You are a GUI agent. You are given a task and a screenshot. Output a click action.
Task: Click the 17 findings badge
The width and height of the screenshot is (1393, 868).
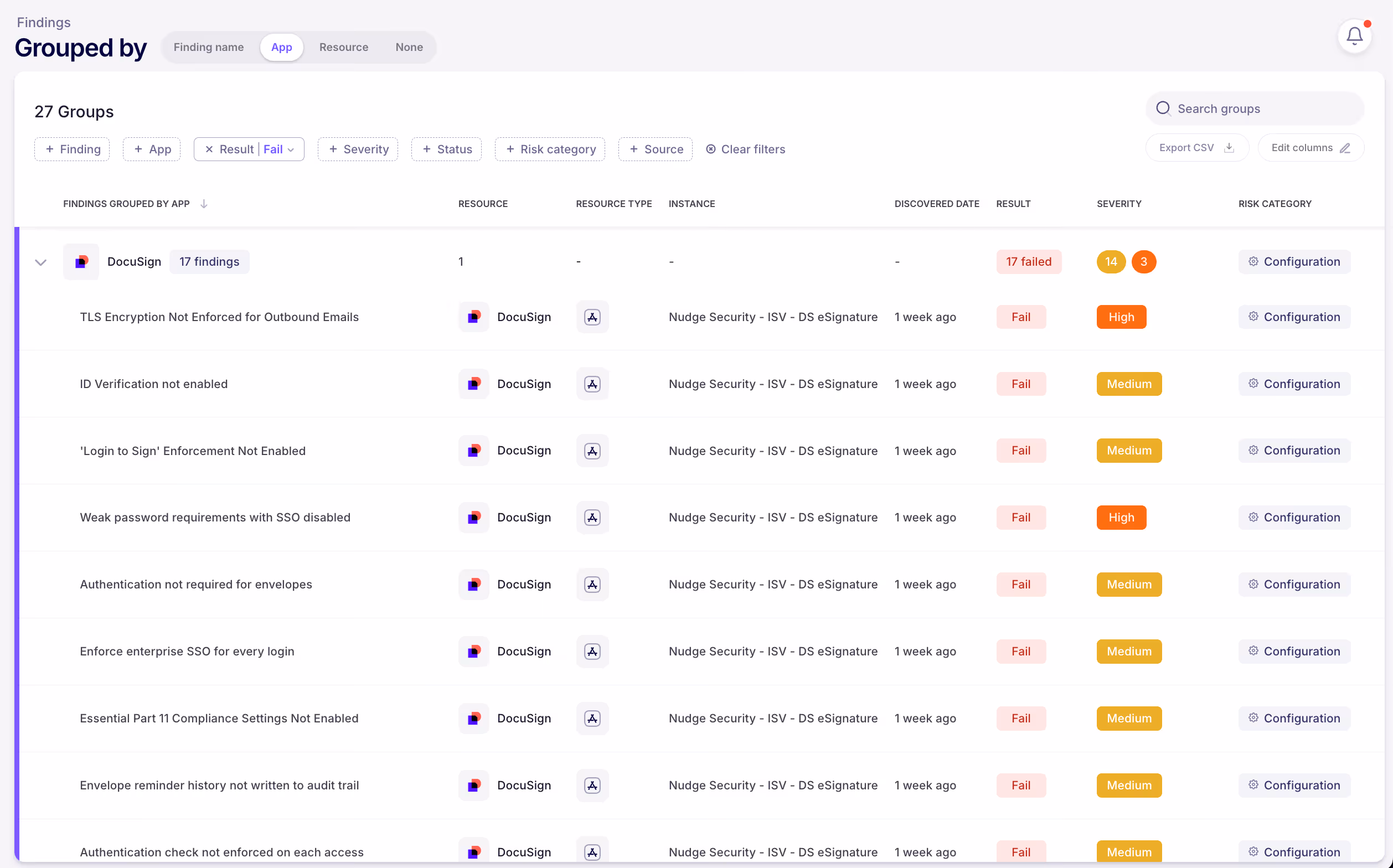pyautogui.click(x=209, y=261)
